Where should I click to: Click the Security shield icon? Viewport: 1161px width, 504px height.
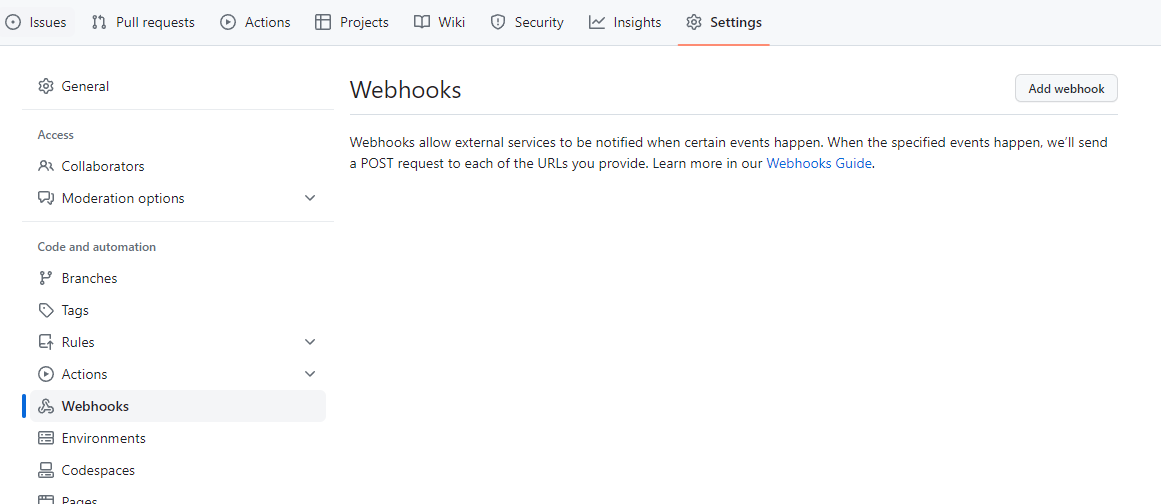(x=498, y=22)
